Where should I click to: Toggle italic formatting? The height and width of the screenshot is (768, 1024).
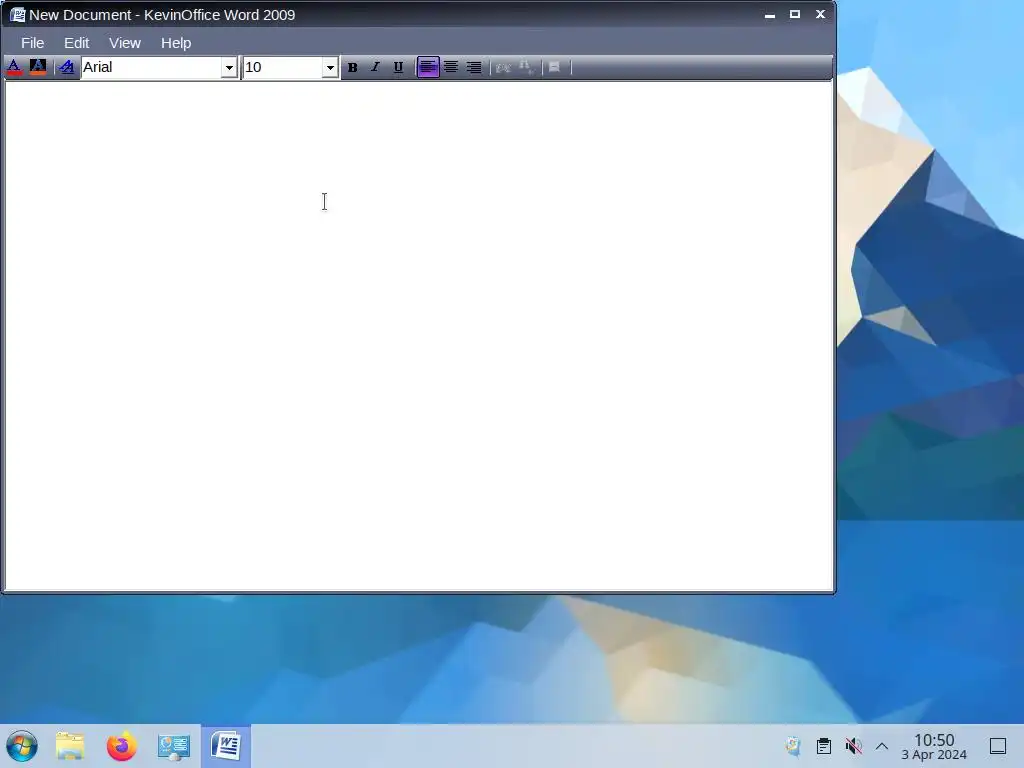tap(375, 67)
